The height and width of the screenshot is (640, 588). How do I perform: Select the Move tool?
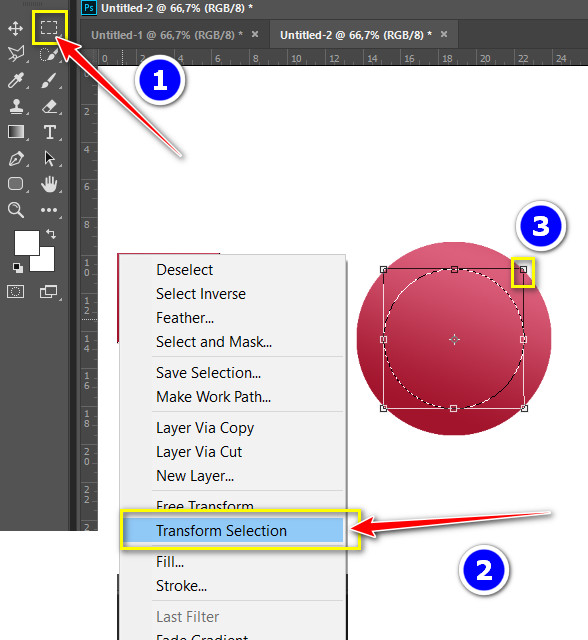[x=16, y=29]
